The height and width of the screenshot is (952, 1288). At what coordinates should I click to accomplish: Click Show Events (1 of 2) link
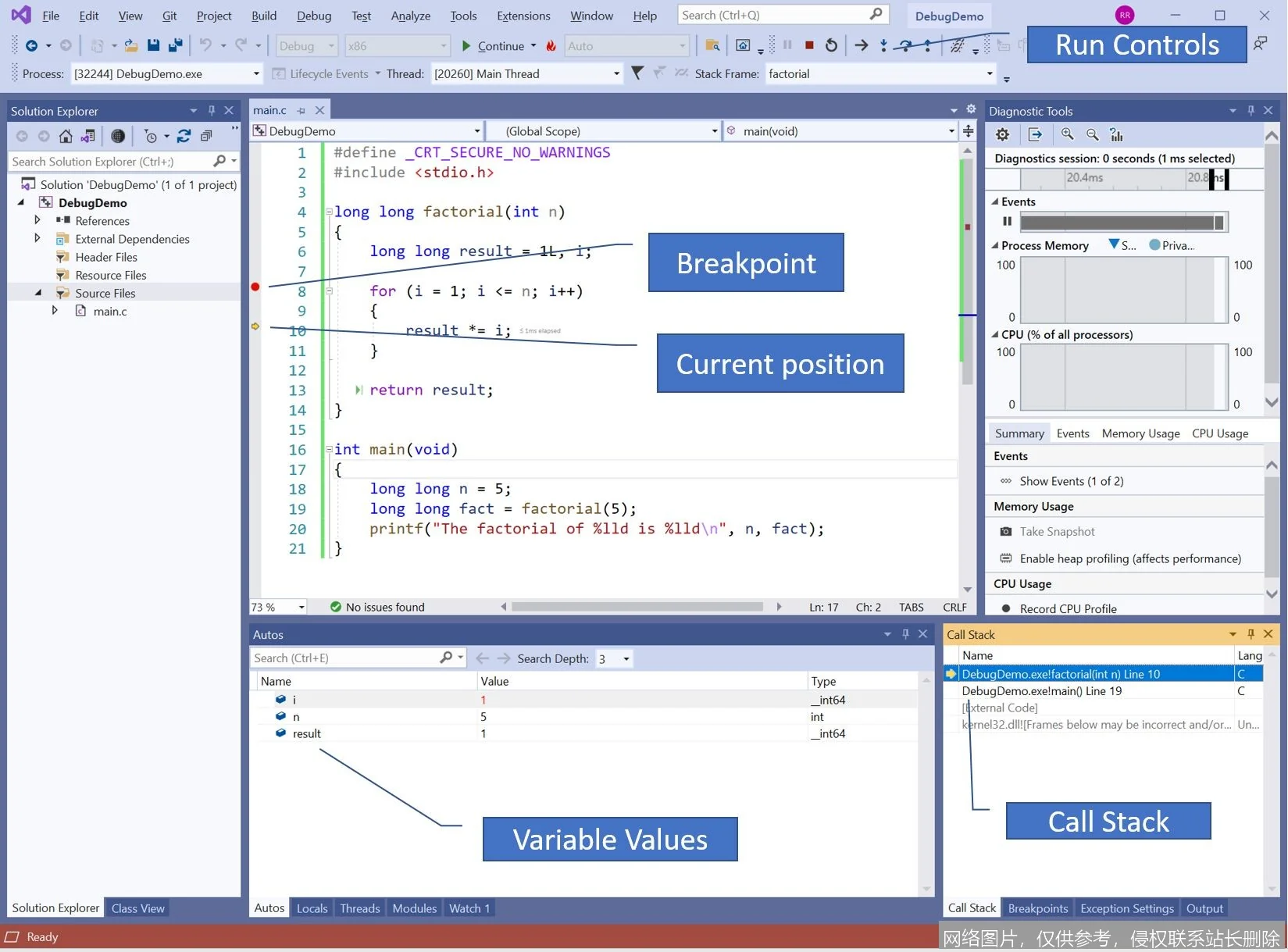click(1071, 481)
